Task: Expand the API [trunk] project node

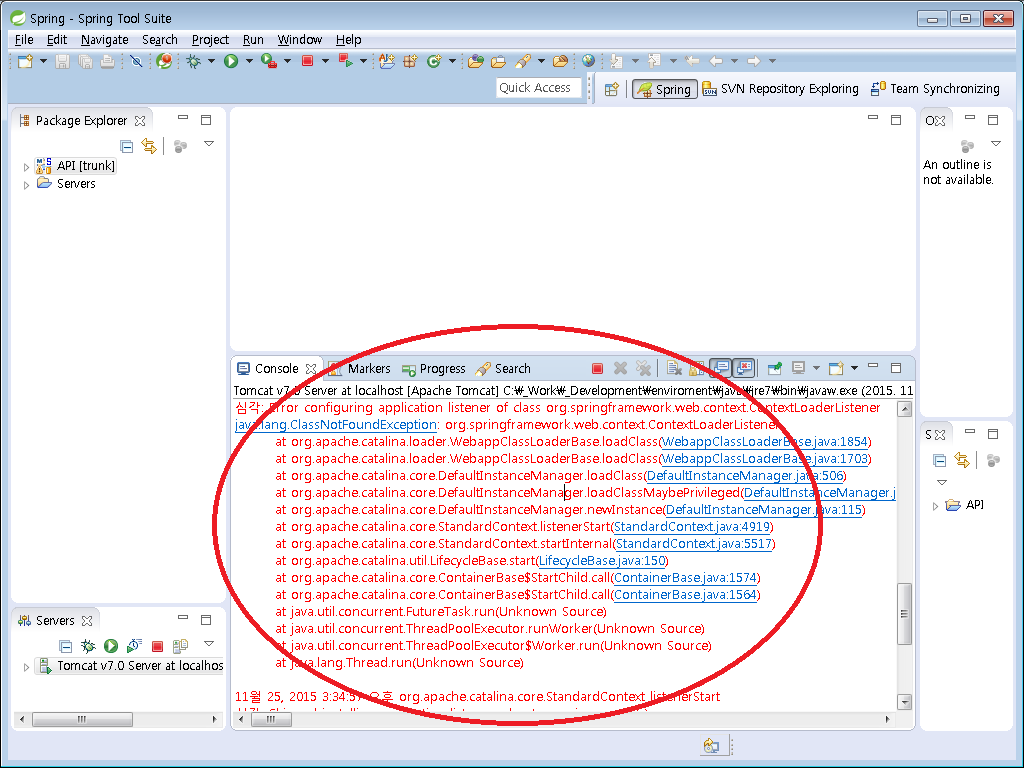Action: (x=26, y=167)
